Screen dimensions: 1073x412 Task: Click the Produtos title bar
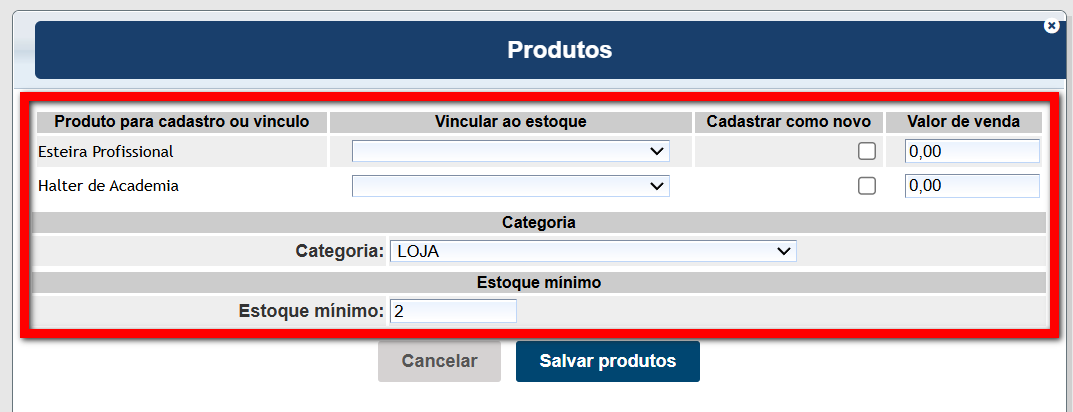[x=559, y=50]
